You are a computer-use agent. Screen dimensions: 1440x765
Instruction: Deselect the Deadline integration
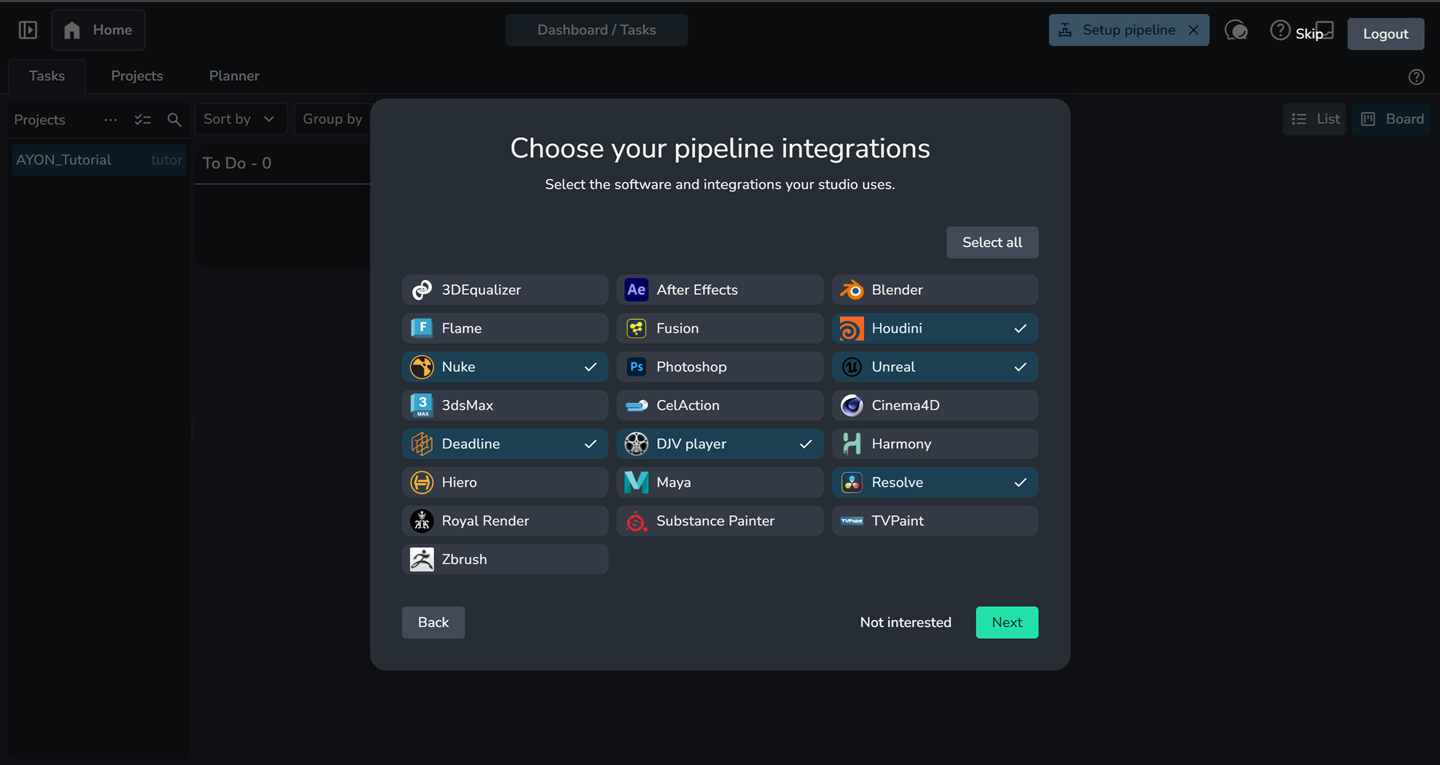pos(505,444)
